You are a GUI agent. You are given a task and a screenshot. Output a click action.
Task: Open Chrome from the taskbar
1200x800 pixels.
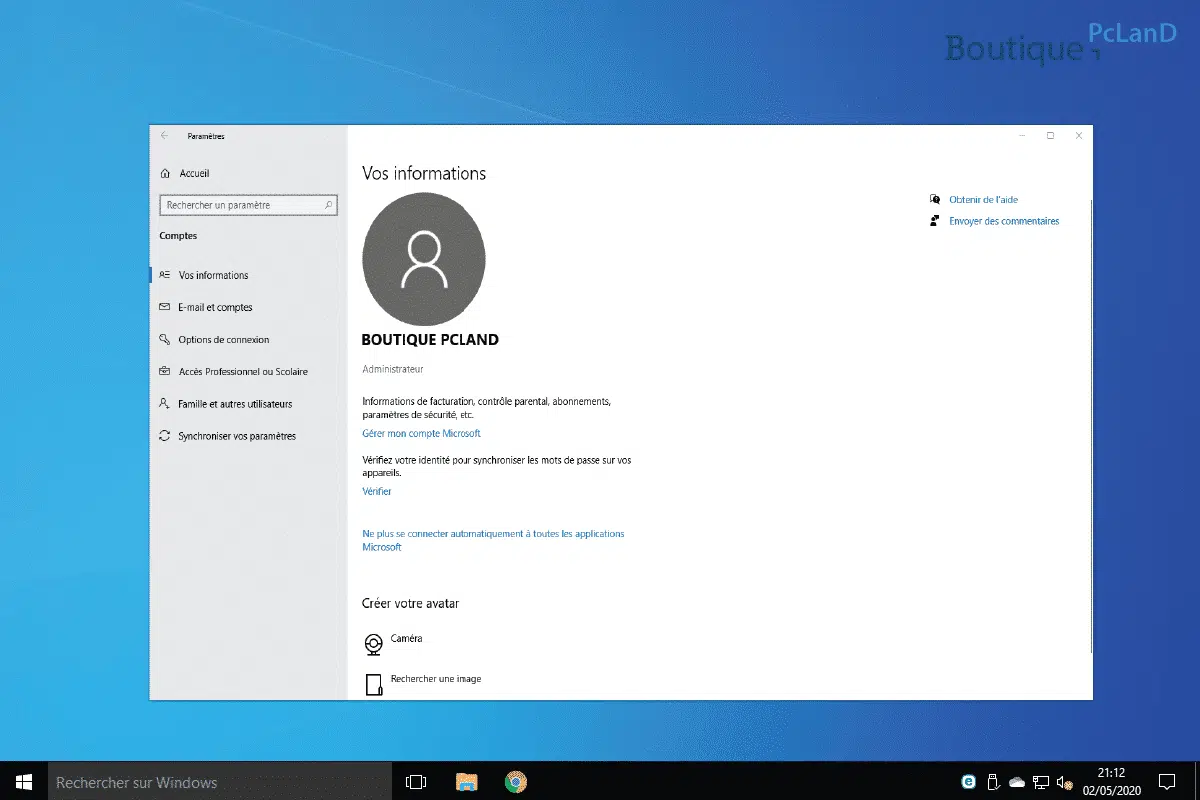[x=515, y=782]
